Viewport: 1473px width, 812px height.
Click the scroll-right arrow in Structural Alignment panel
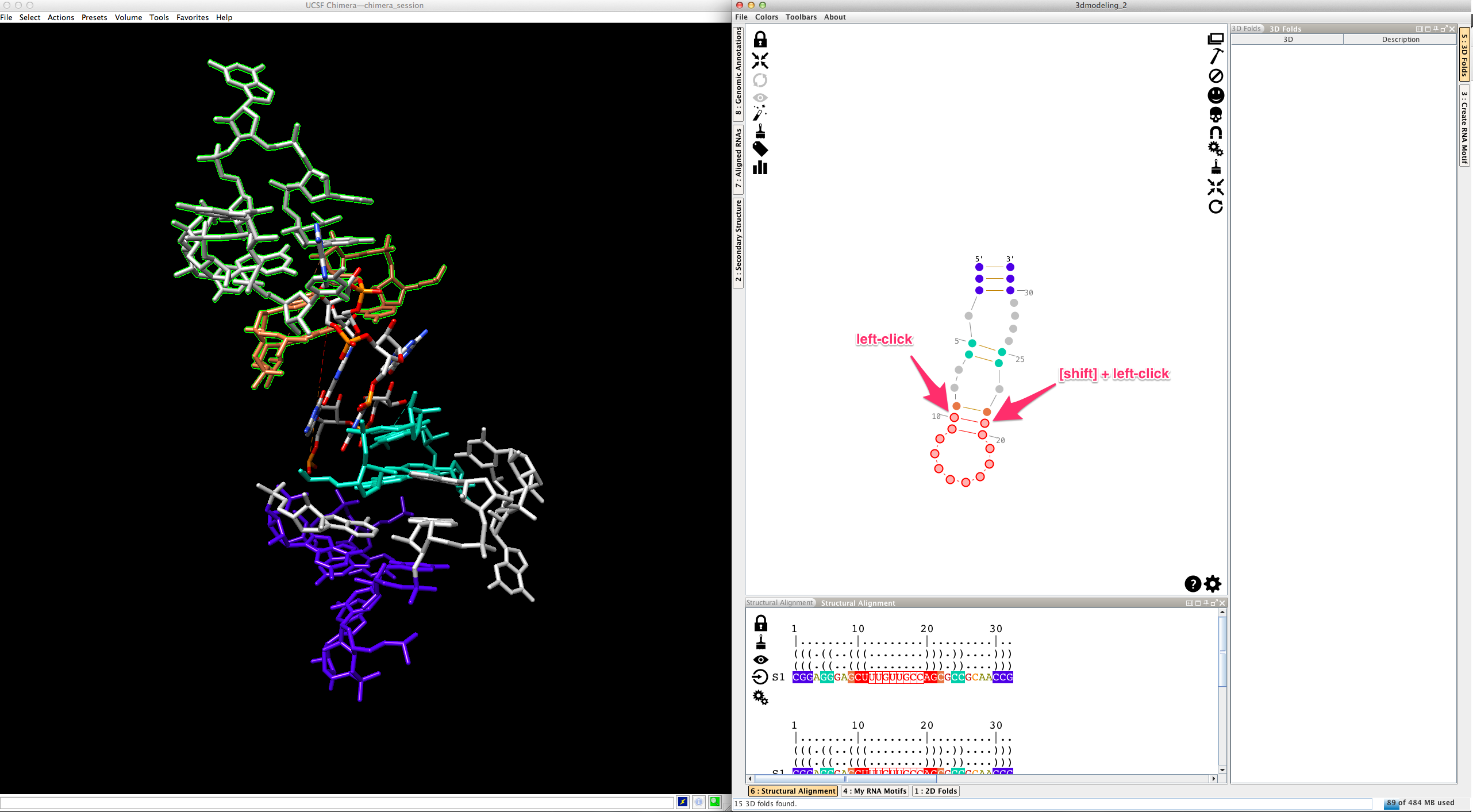pos(1213,779)
